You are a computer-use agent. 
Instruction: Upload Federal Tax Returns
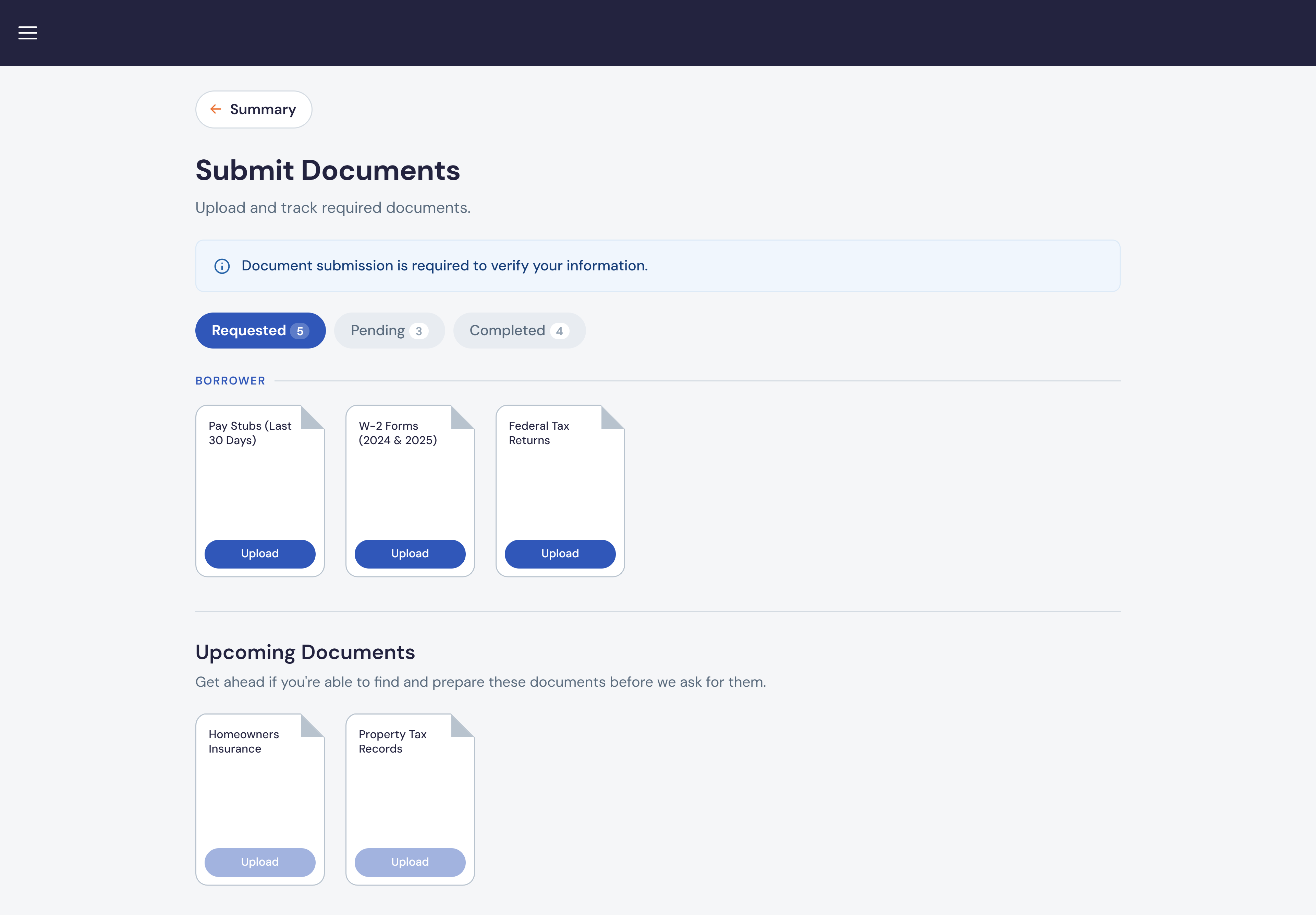pos(560,554)
